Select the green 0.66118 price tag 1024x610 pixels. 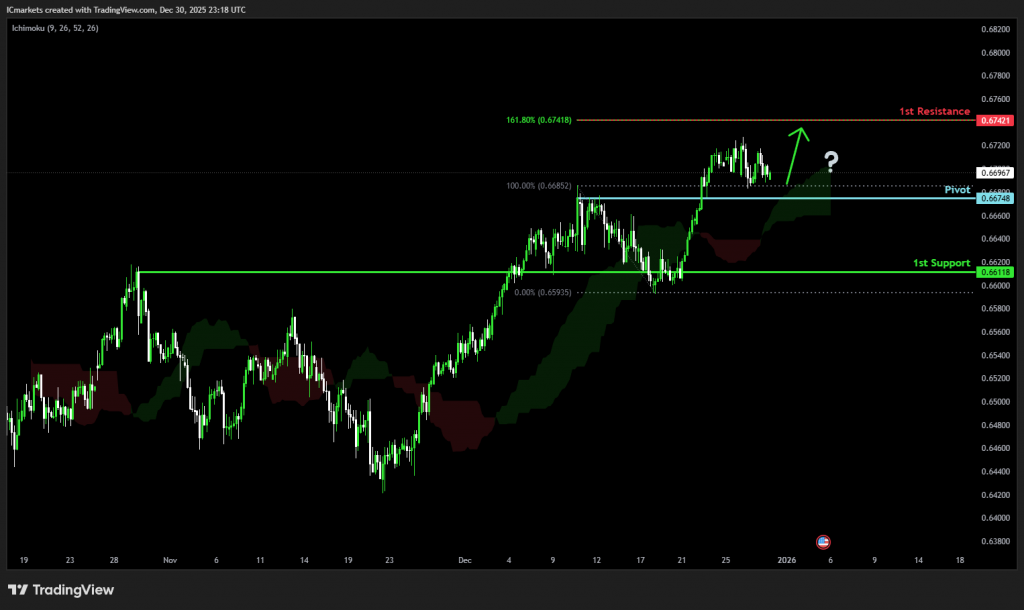coord(994,272)
